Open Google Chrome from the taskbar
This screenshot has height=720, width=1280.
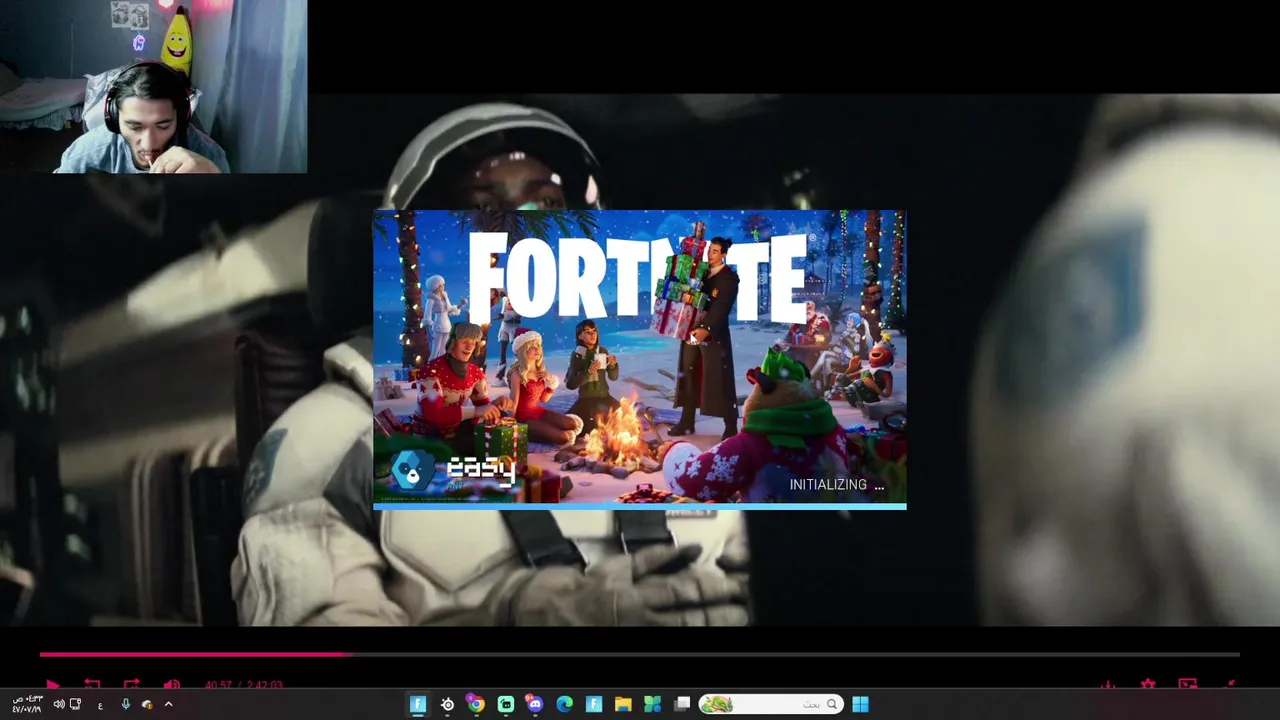(476, 704)
